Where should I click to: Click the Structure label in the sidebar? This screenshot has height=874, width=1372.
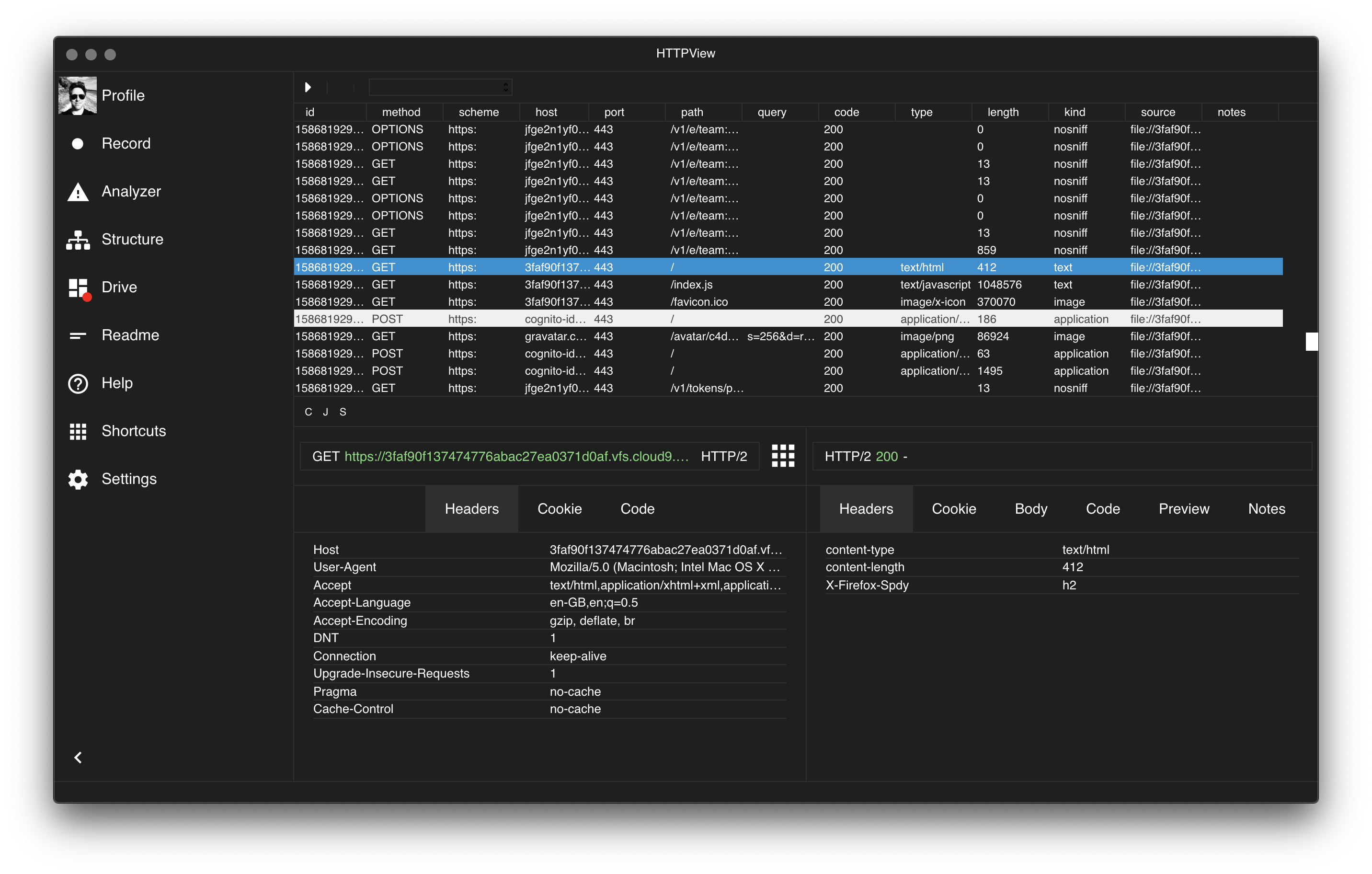click(132, 239)
